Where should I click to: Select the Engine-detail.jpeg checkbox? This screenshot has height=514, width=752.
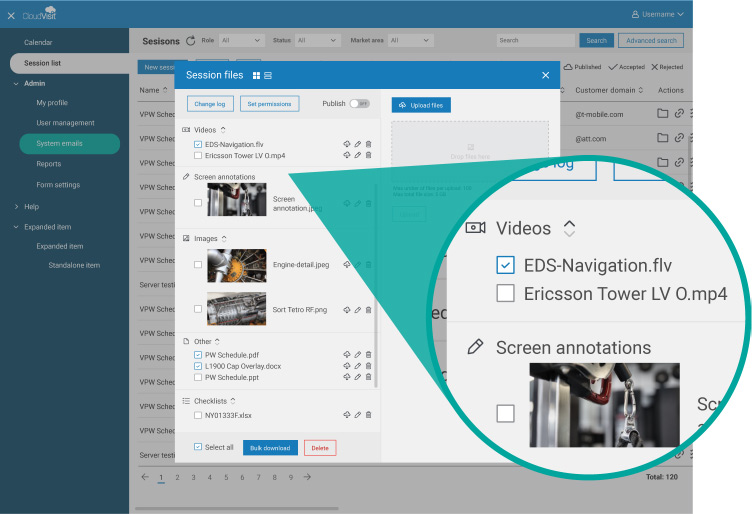click(198, 264)
